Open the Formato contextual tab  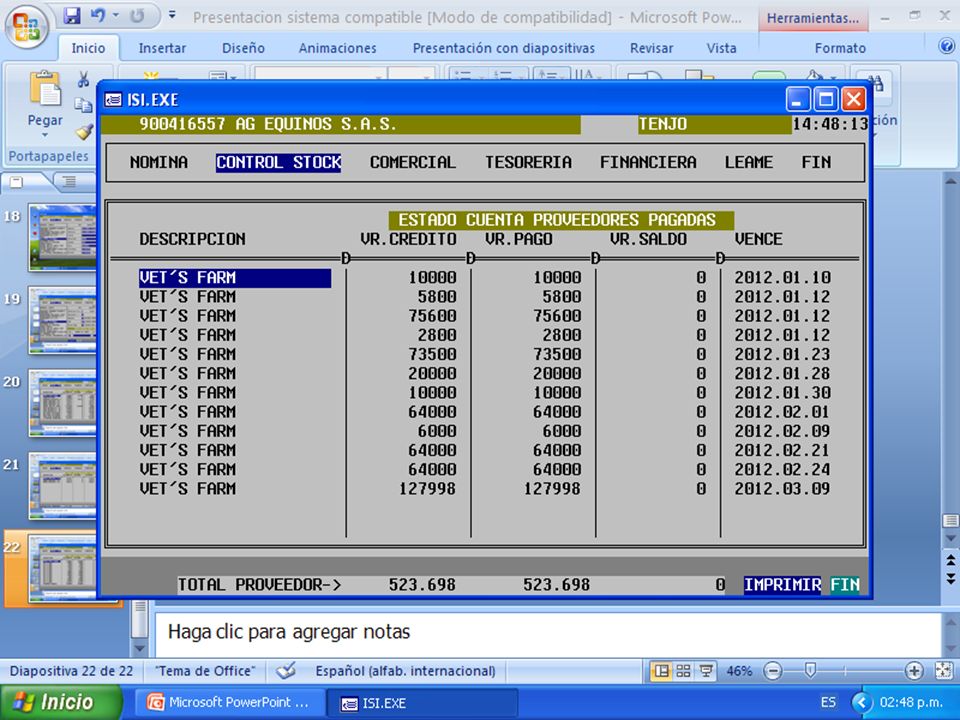[x=840, y=48]
